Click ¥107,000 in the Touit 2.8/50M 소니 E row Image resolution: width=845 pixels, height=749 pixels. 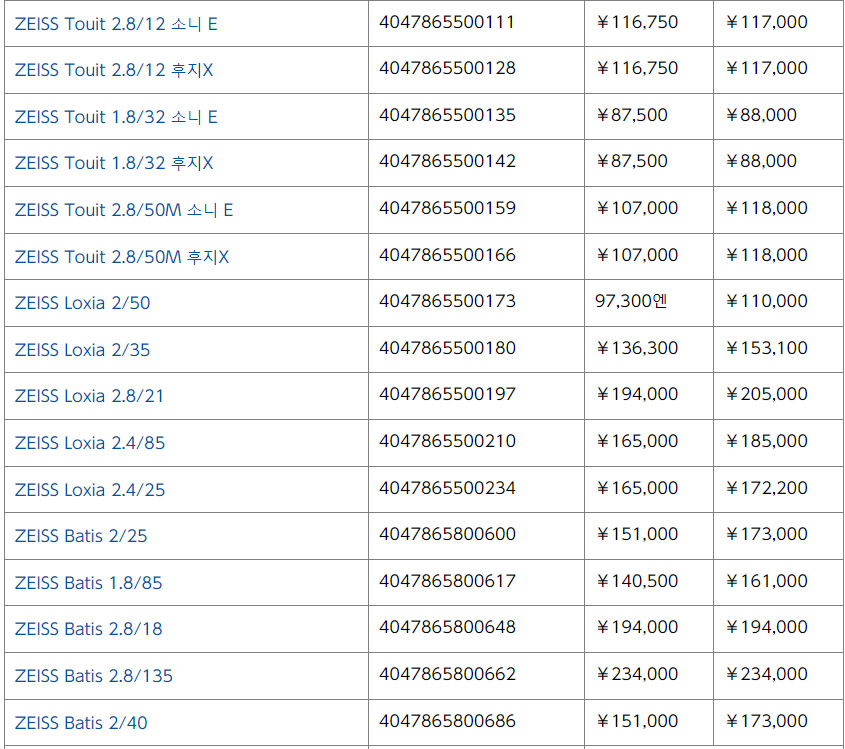click(x=637, y=207)
